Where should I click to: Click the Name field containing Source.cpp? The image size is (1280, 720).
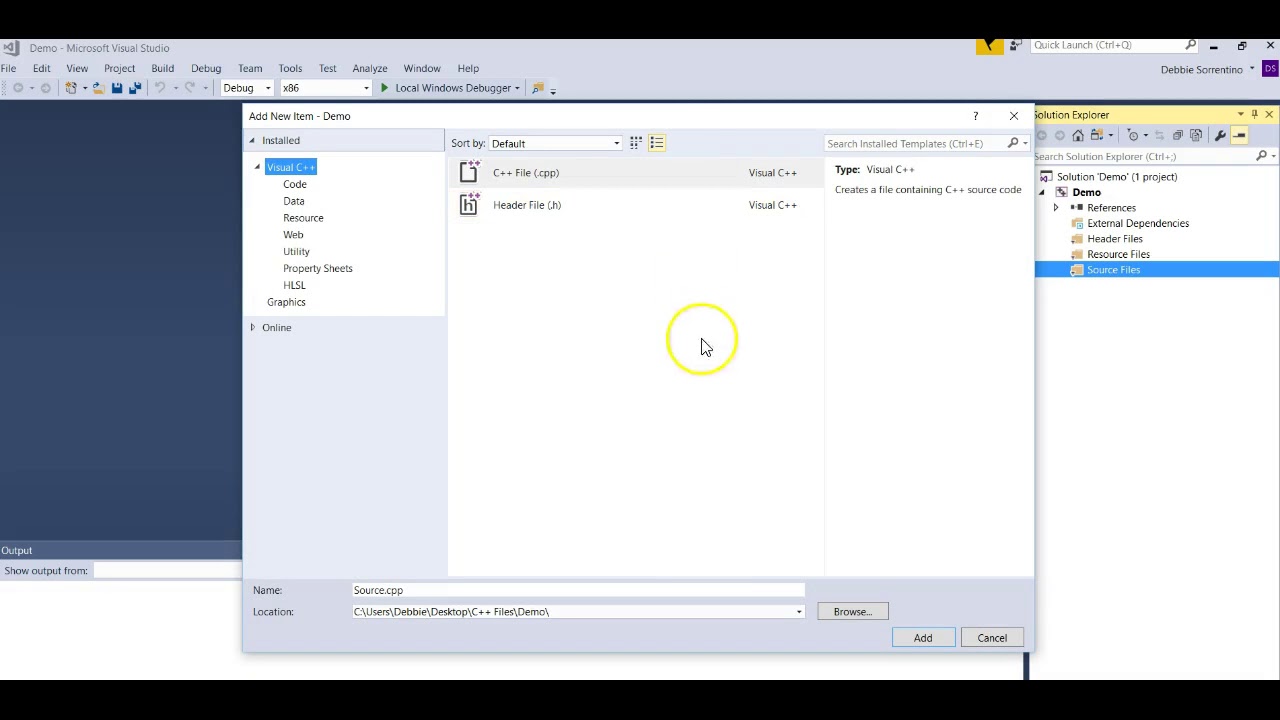tap(578, 590)
